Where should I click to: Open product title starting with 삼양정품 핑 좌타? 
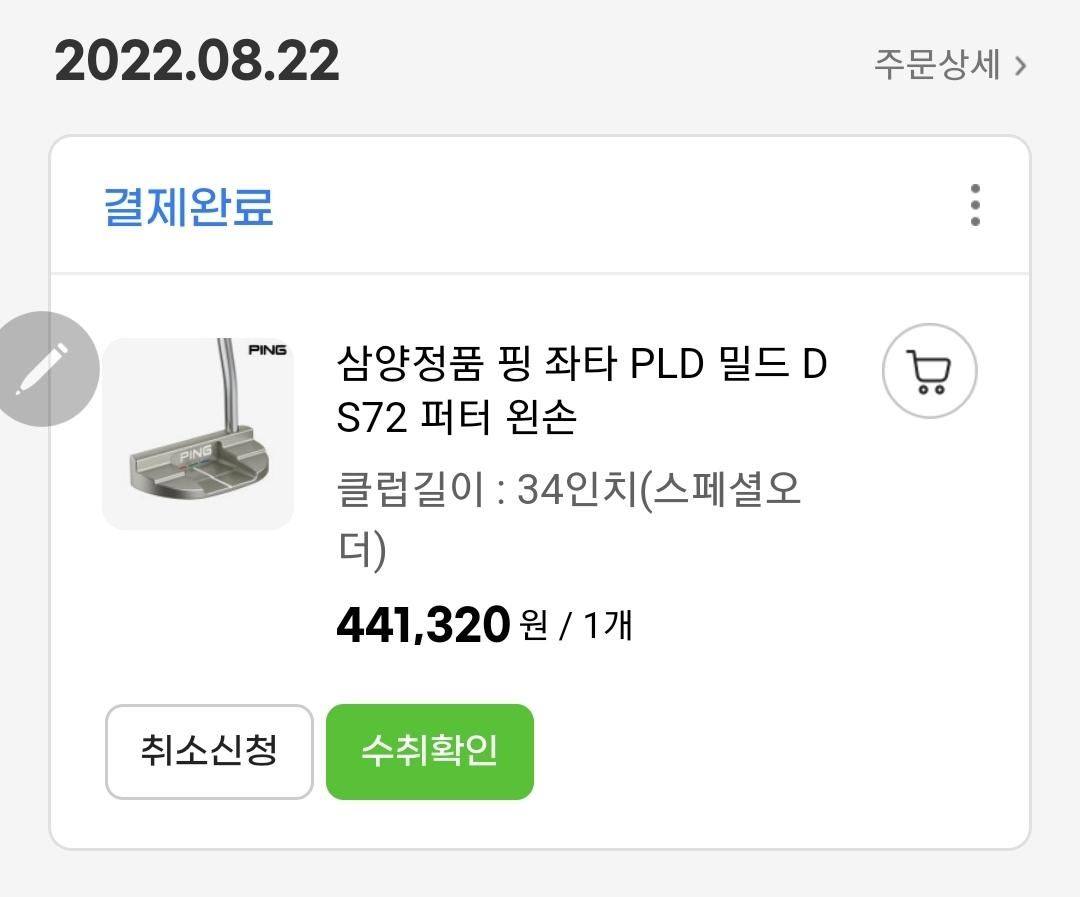pyautogui.click(x=582, y=366)
